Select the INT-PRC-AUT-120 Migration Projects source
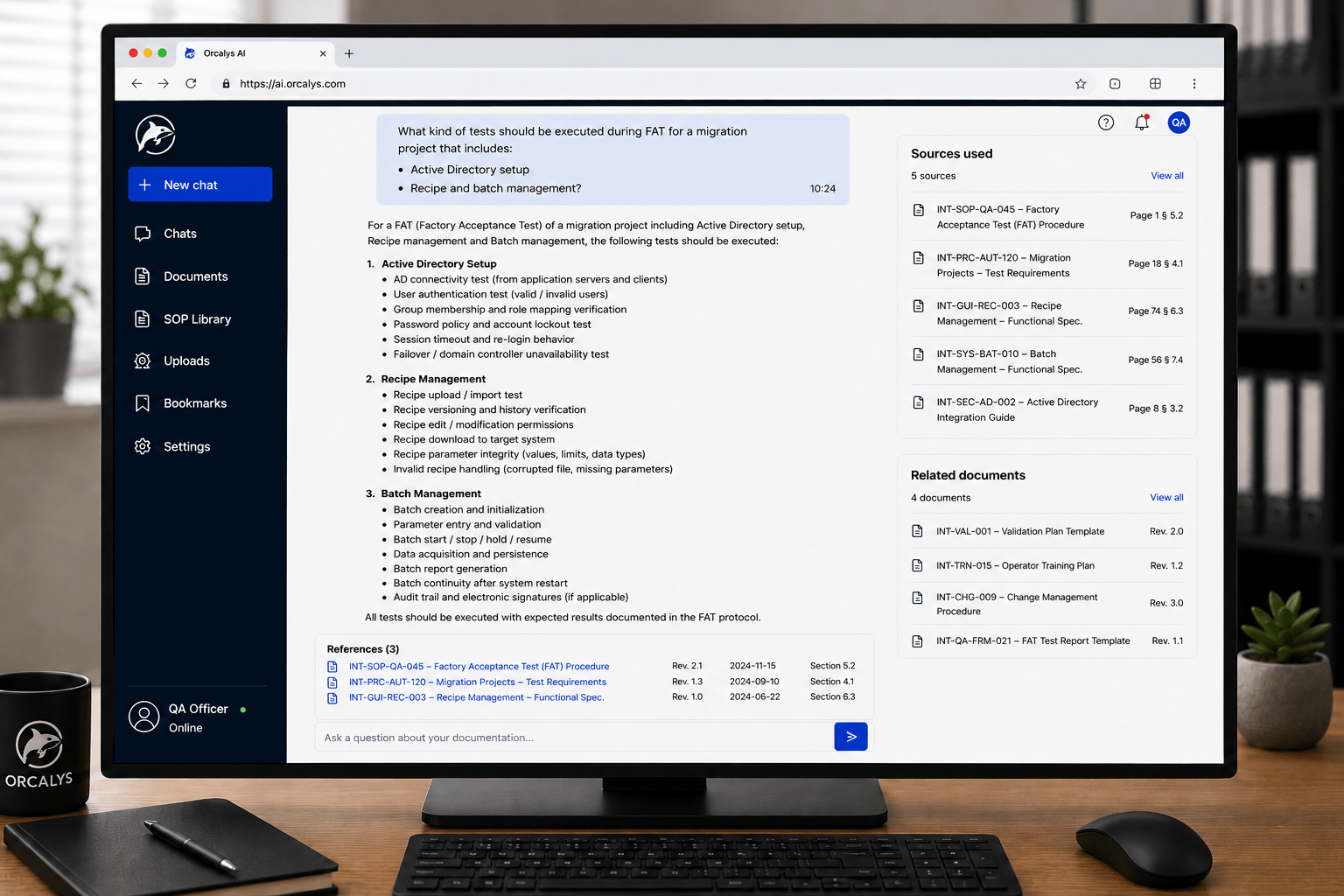The image size is (1344, 896). (1046, 265)
